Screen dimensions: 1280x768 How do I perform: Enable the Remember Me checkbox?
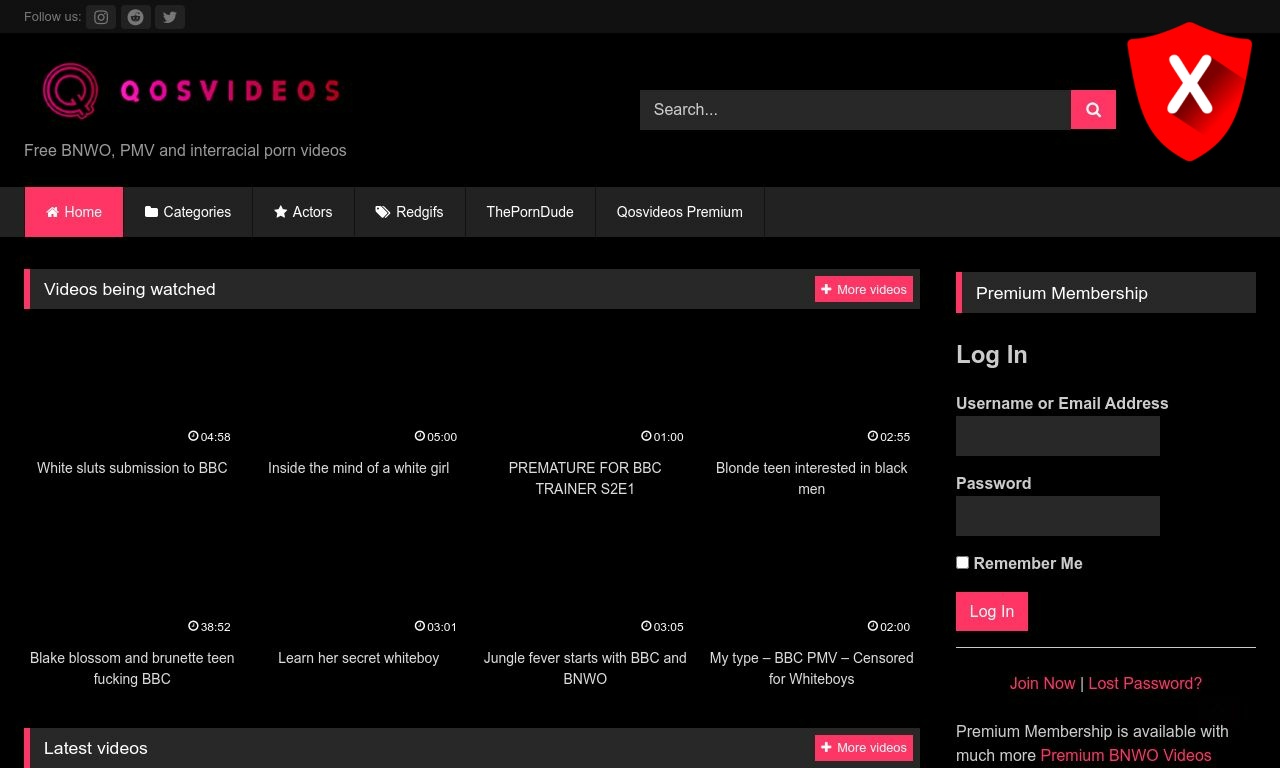click(x=962, y=563)
